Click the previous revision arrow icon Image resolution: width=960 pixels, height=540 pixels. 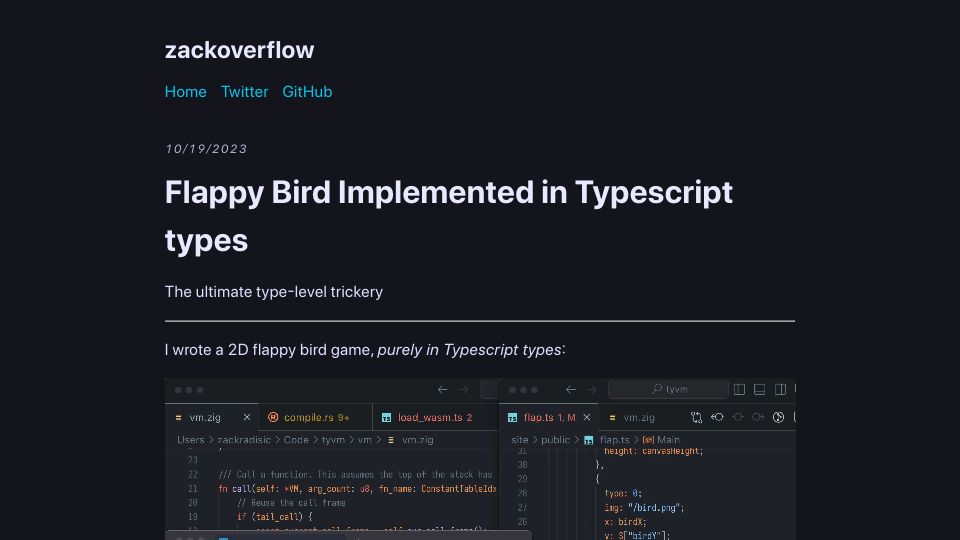pyautogui.click(x=717, y=418)
